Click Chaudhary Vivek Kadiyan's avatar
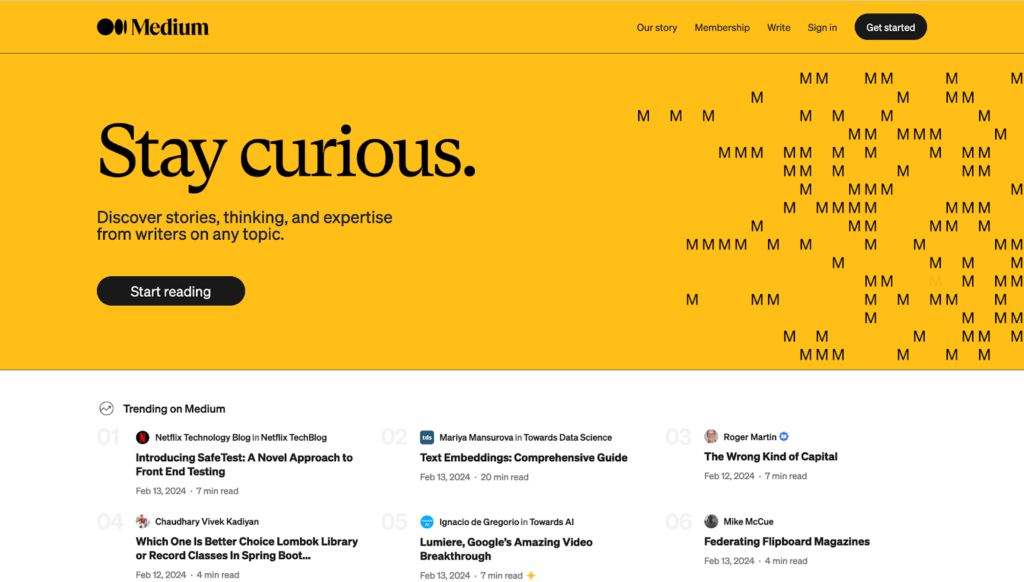Image resolution: width=1024 pixels, height=582 pixels. tap(142, 521)
